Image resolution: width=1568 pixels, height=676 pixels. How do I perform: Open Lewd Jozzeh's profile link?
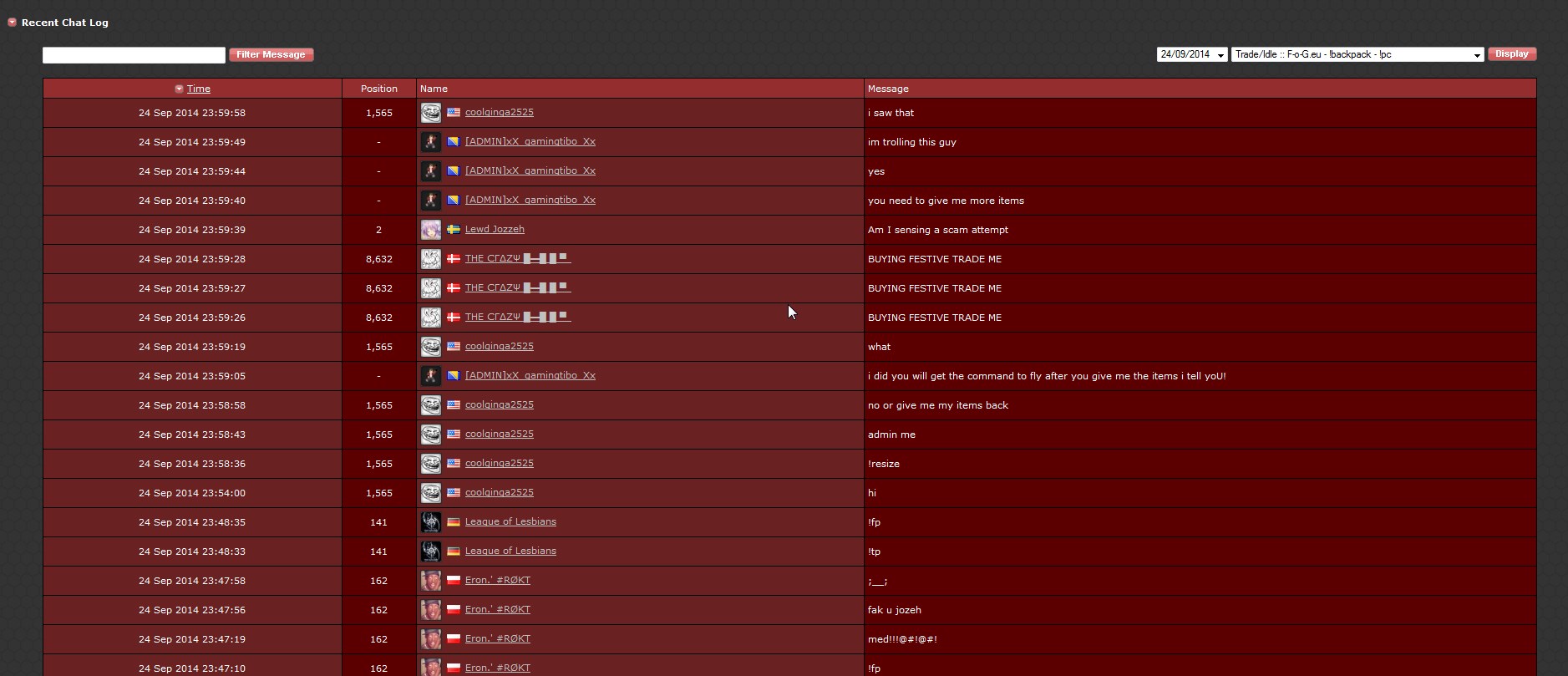click(495, 229)
